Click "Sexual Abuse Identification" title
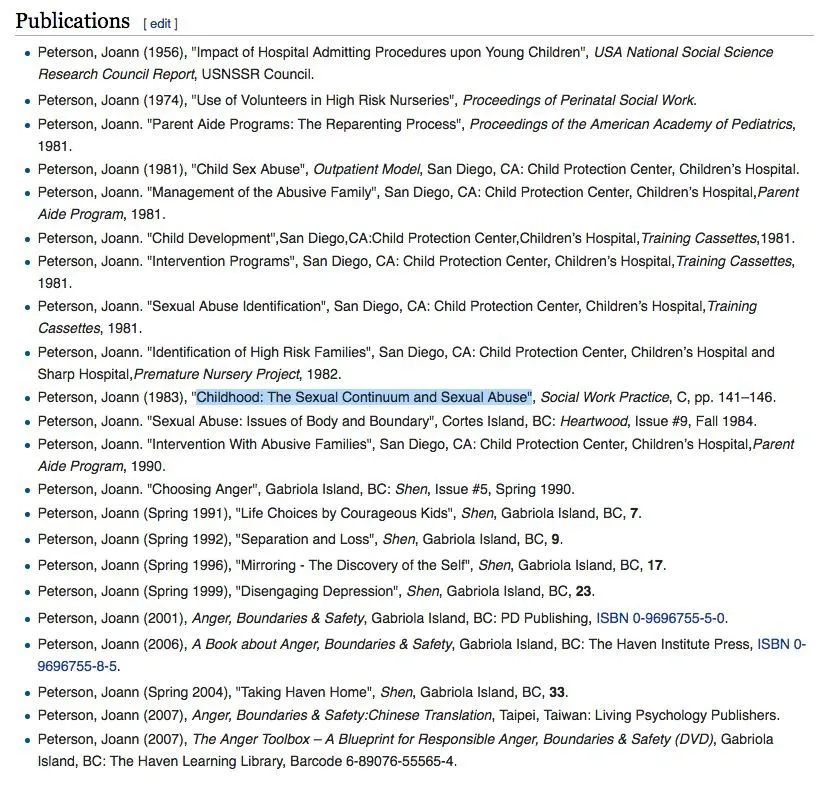The height and width of the screenshot is (793, 831). (236, 306)
